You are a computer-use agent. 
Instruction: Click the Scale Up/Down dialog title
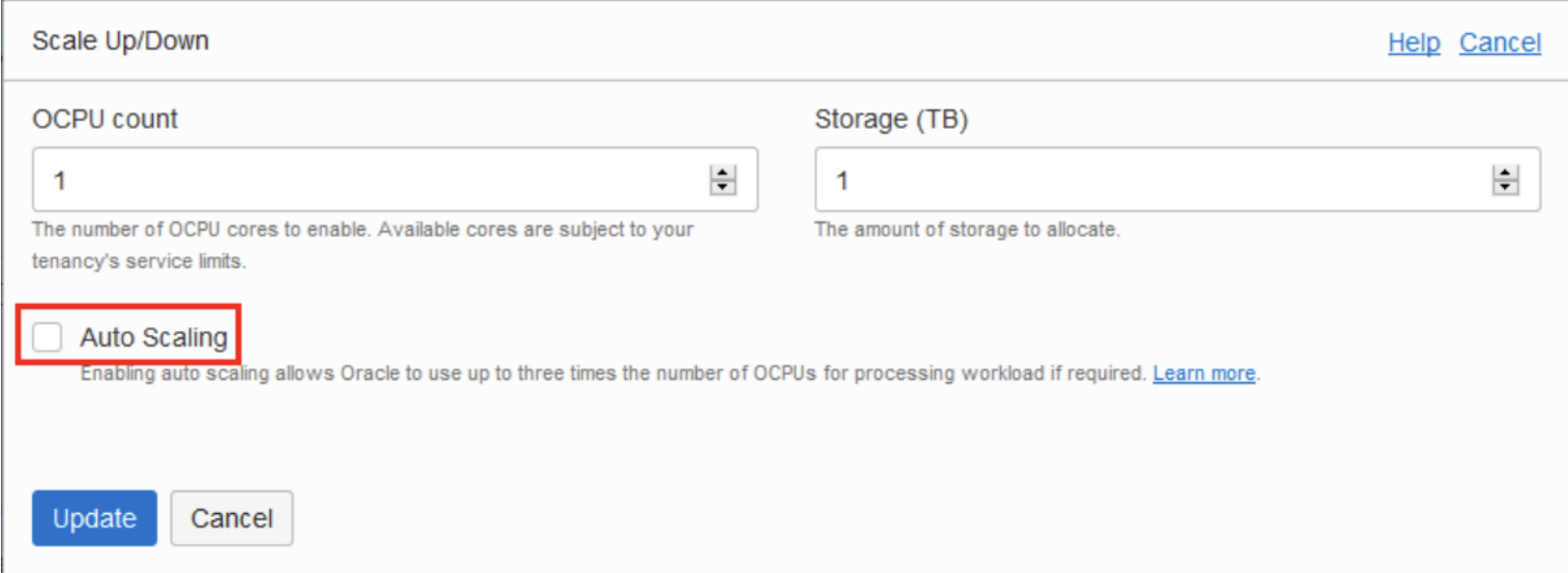(121, 41)
